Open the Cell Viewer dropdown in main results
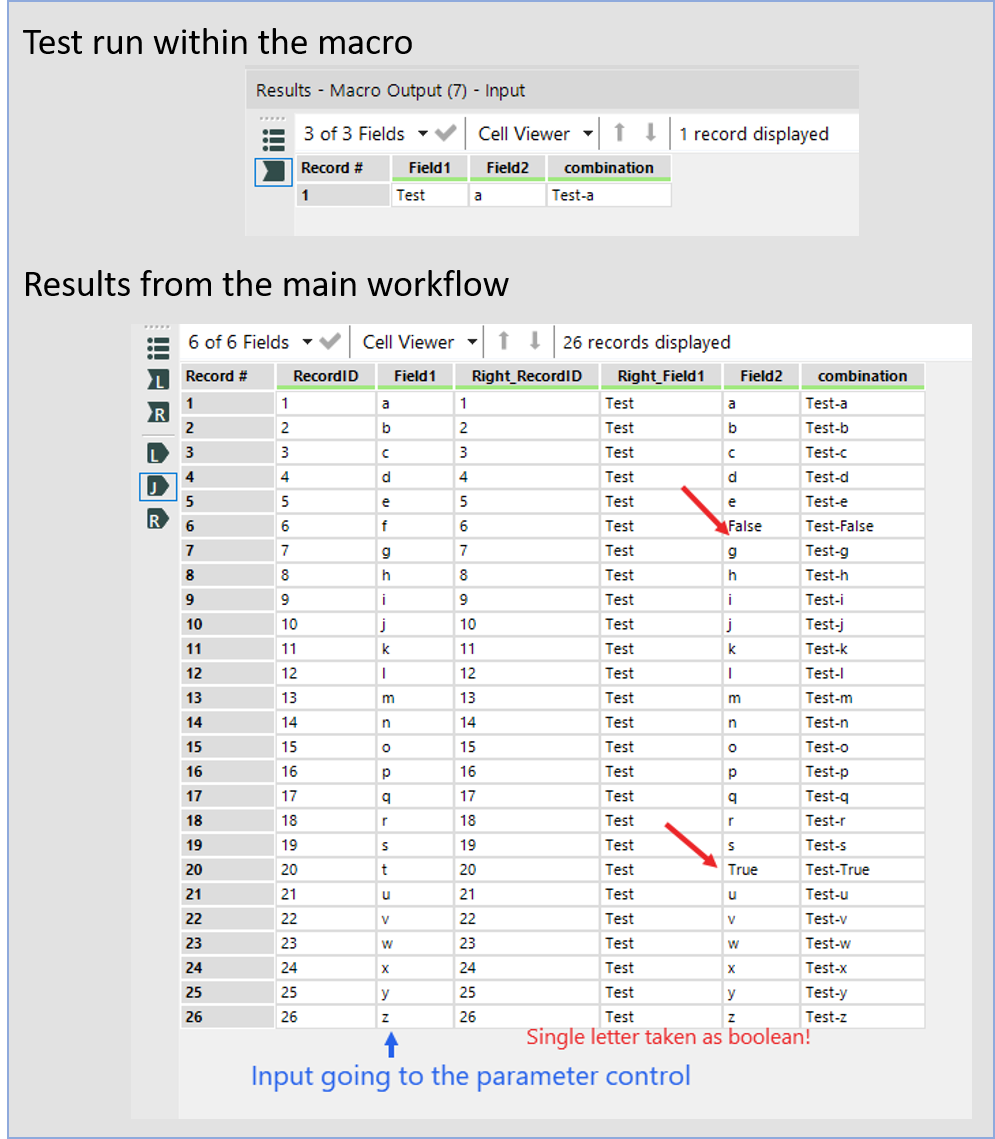The image size is (995, 1139). (x=472, y=341)
